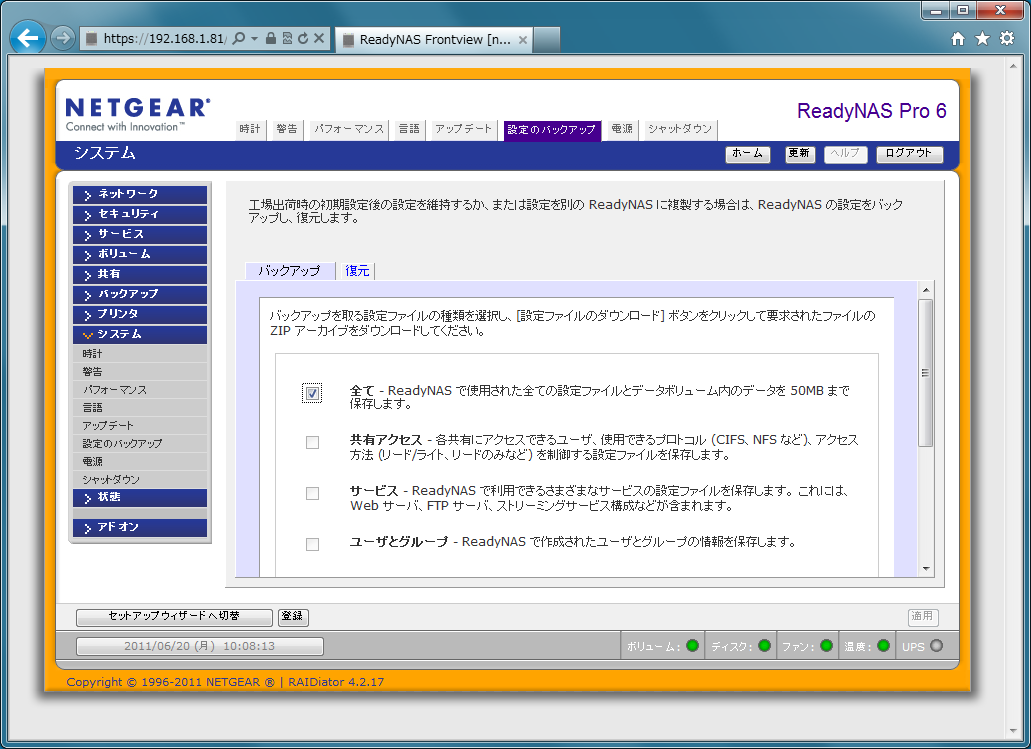Click セットアップウィザードへ切替 button

174,617
